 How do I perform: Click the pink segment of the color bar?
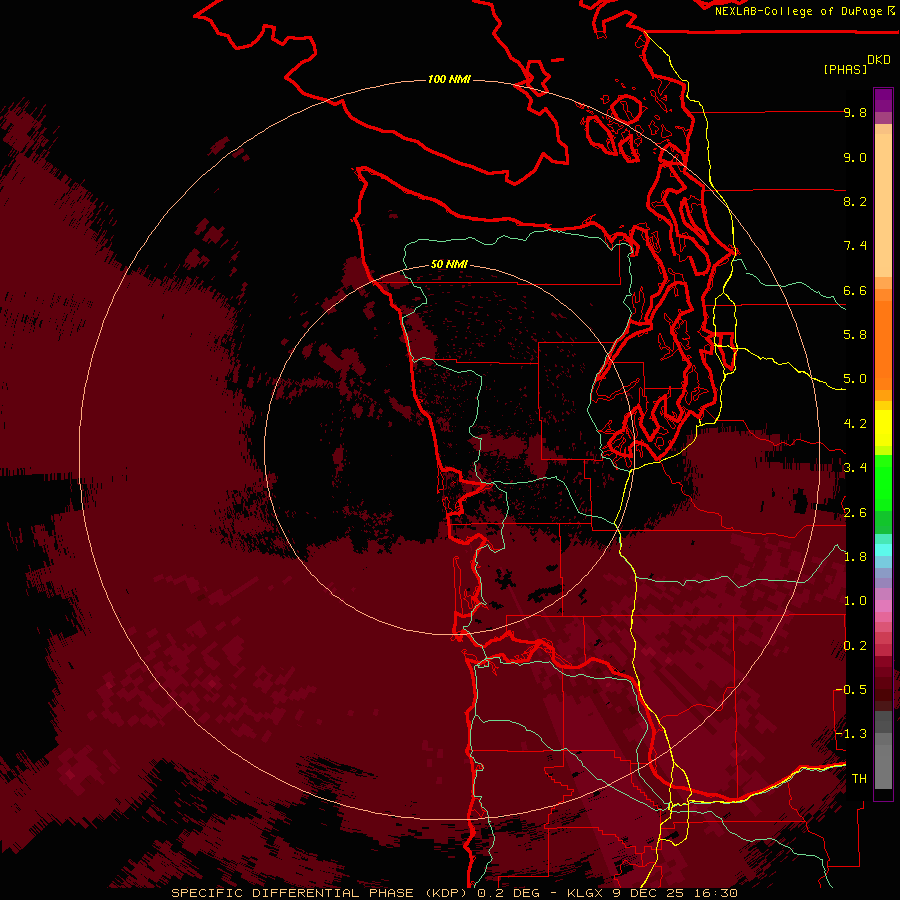coord(883,606)
